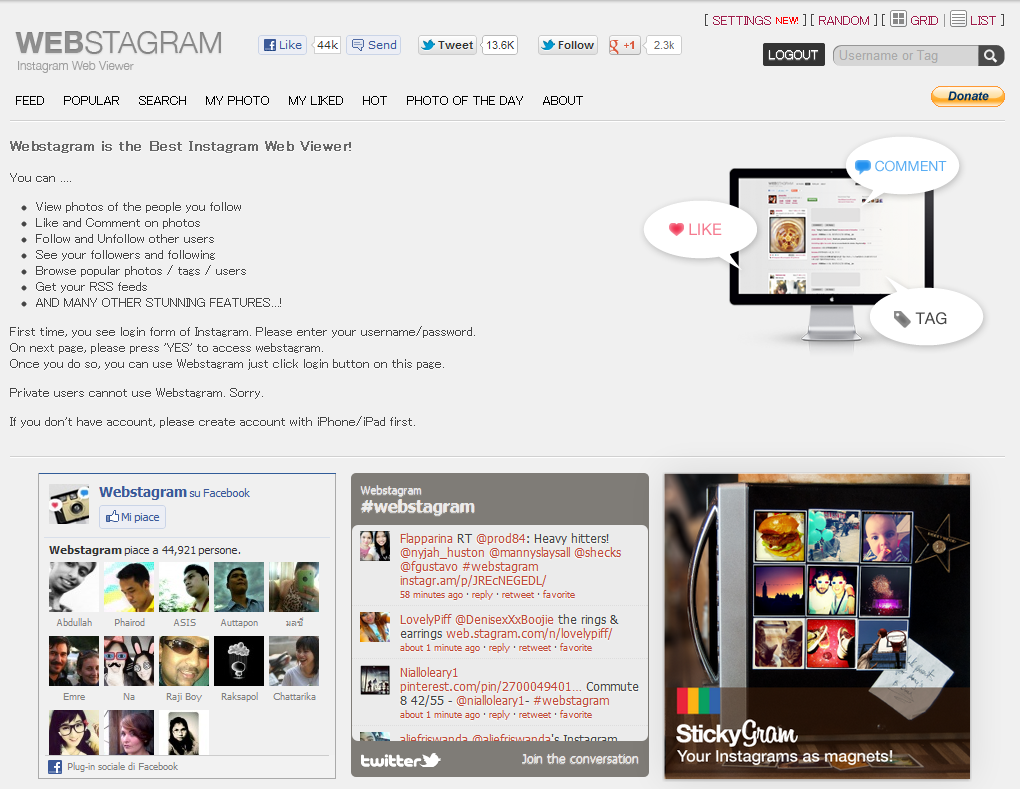
Task: Click the Donate button
Action: (x=968, y=96)
